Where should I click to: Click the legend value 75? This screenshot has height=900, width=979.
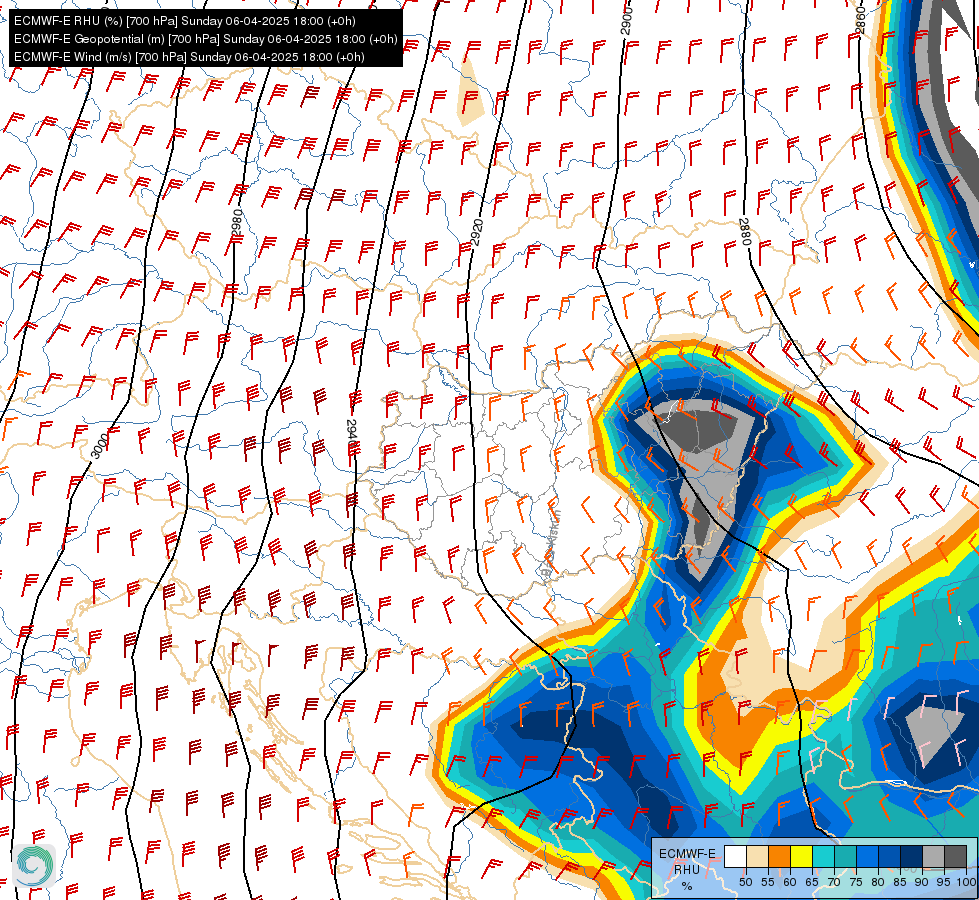[856, 882]
